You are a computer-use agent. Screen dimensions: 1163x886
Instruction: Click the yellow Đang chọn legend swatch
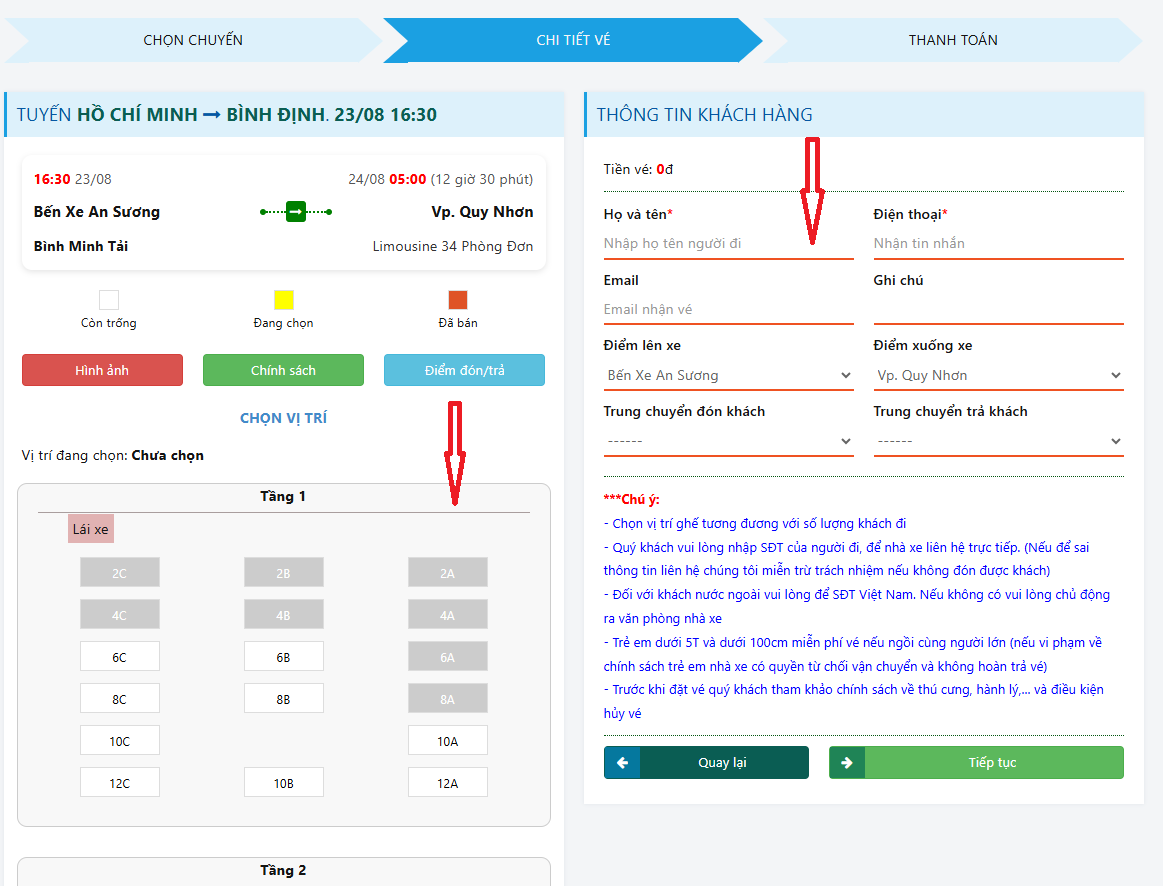[x=284, y=300]
